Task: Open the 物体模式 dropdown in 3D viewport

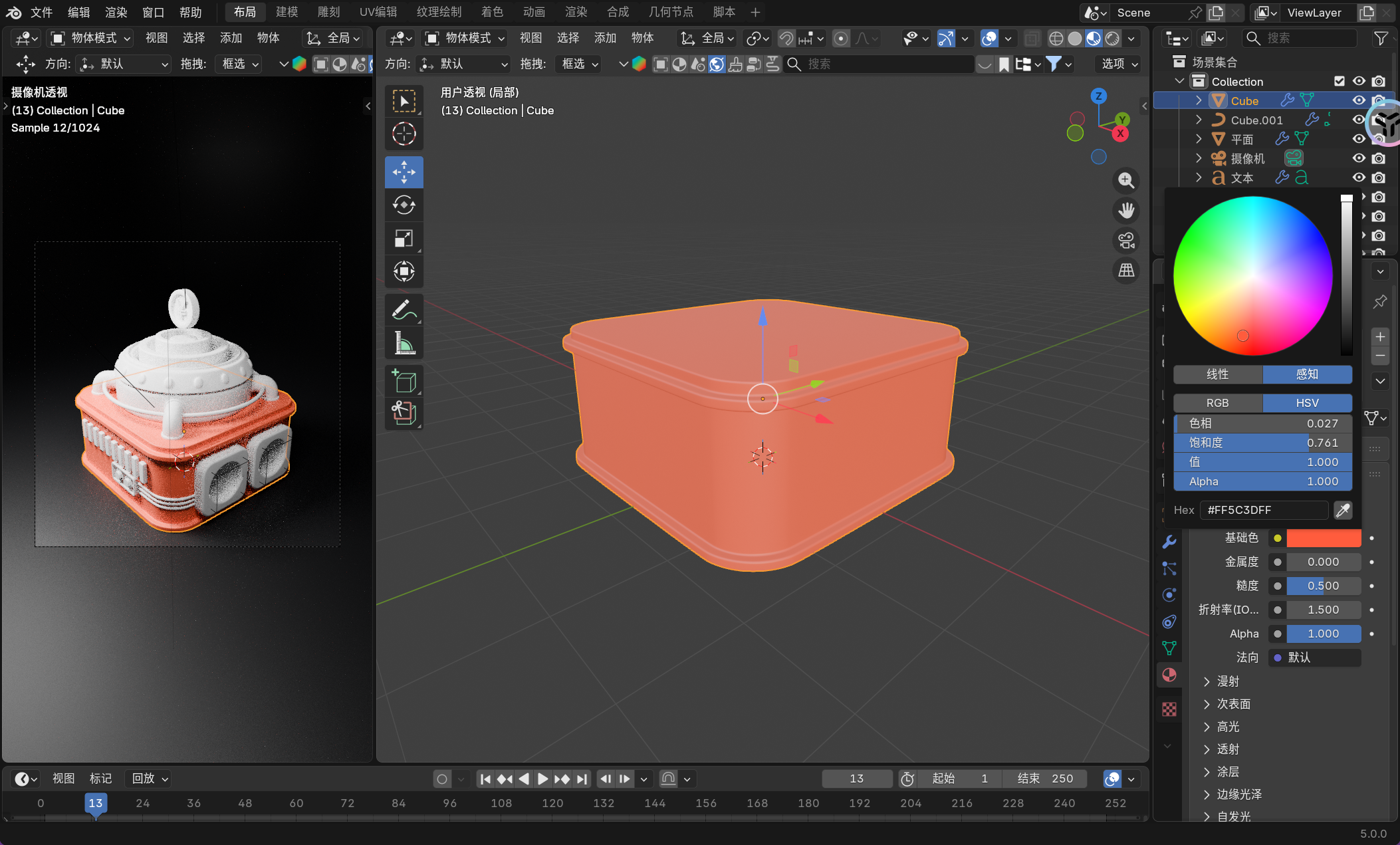Action: point(465,39)
